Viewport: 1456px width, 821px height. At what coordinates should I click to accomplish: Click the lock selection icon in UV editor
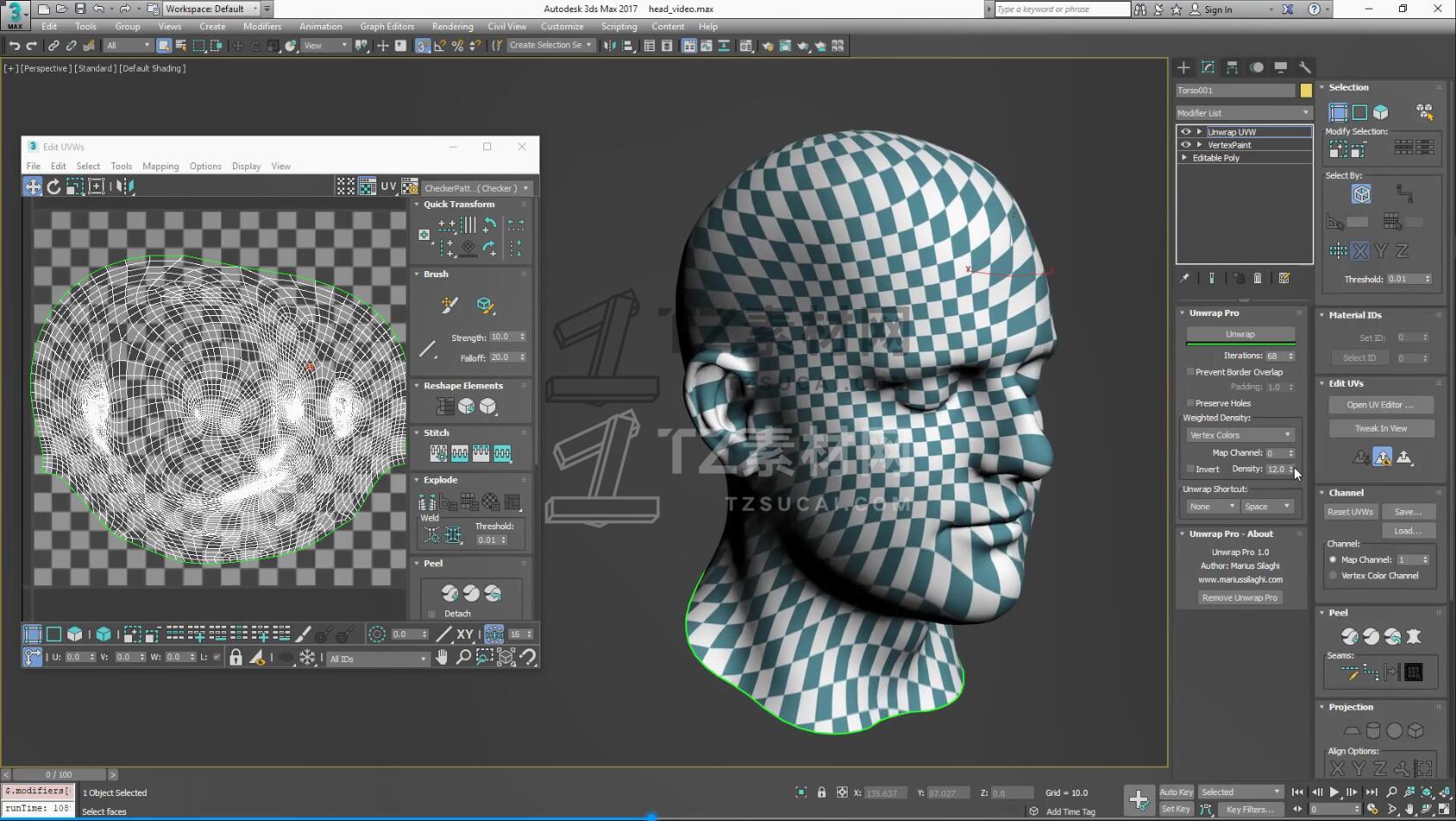(x=236, y=658)
